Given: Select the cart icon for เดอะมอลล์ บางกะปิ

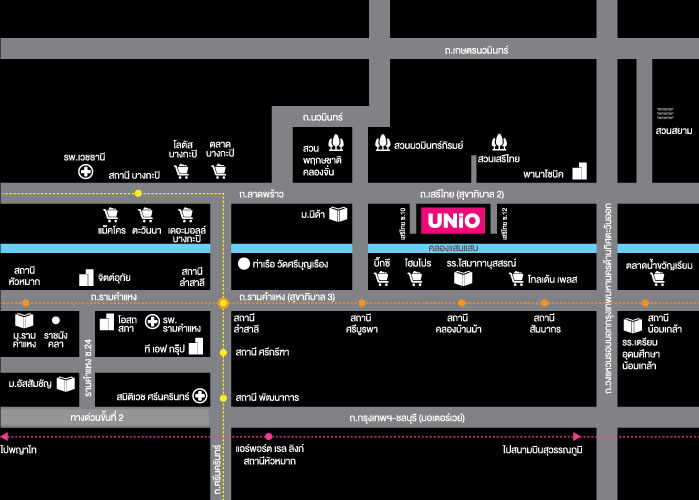Looking at the screenshot, I should [185, 215].
